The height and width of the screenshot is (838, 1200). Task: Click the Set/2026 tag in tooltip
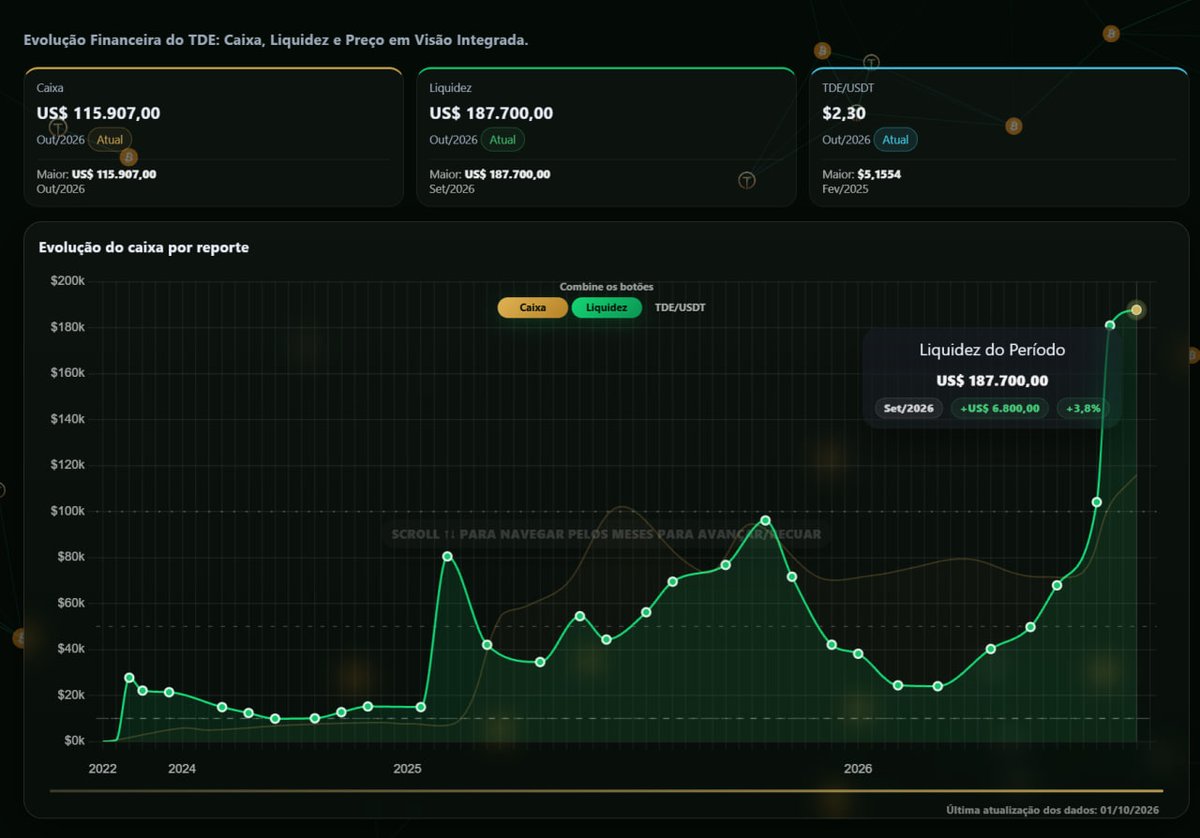click(909, 408)
